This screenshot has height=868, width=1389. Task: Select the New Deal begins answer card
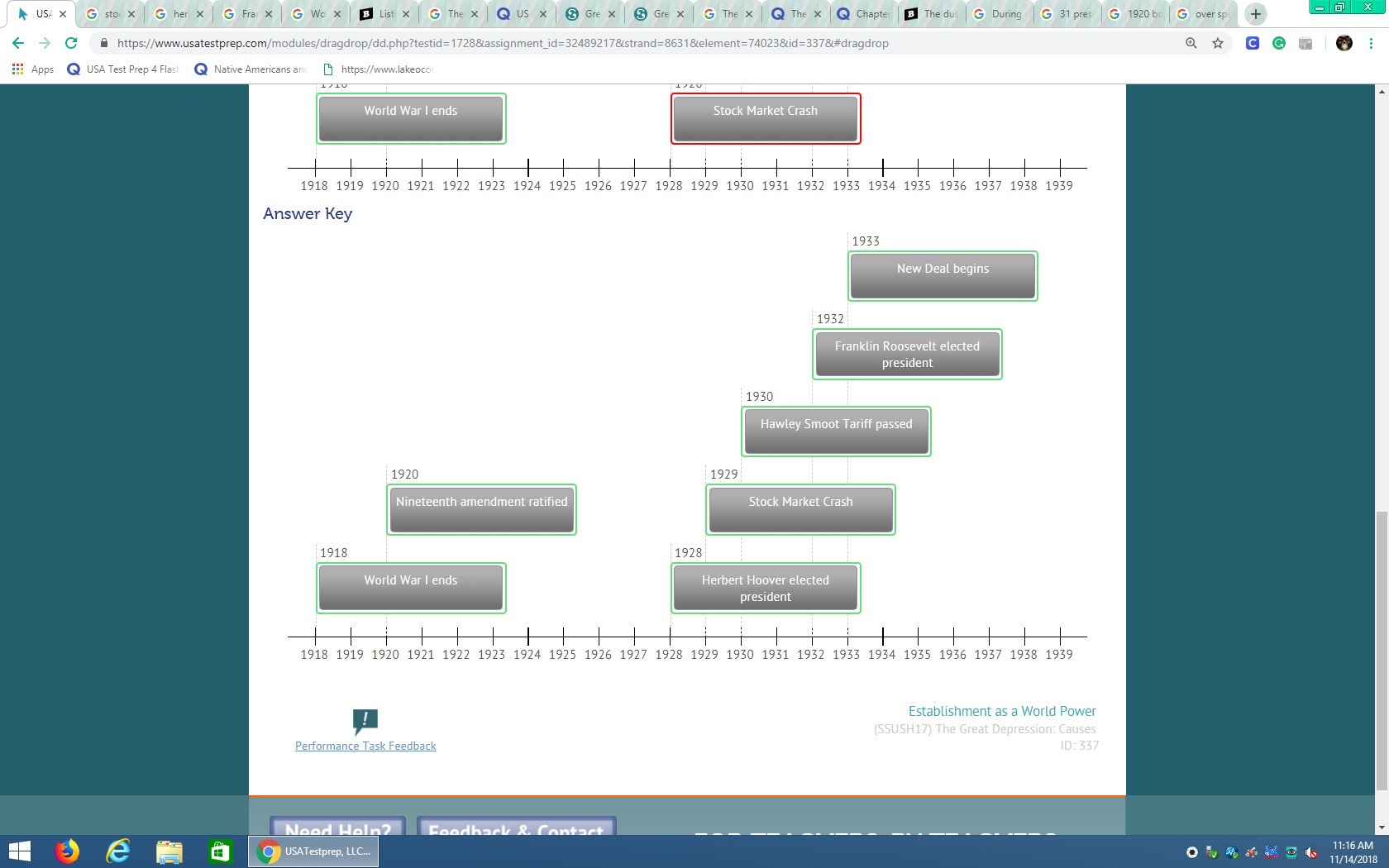pos(943,276)
